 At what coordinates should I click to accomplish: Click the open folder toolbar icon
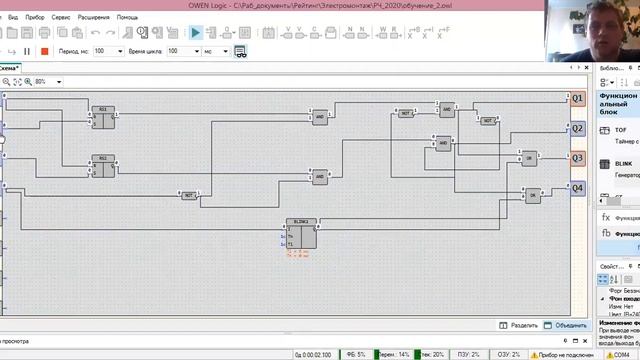[x=12, y=33]
